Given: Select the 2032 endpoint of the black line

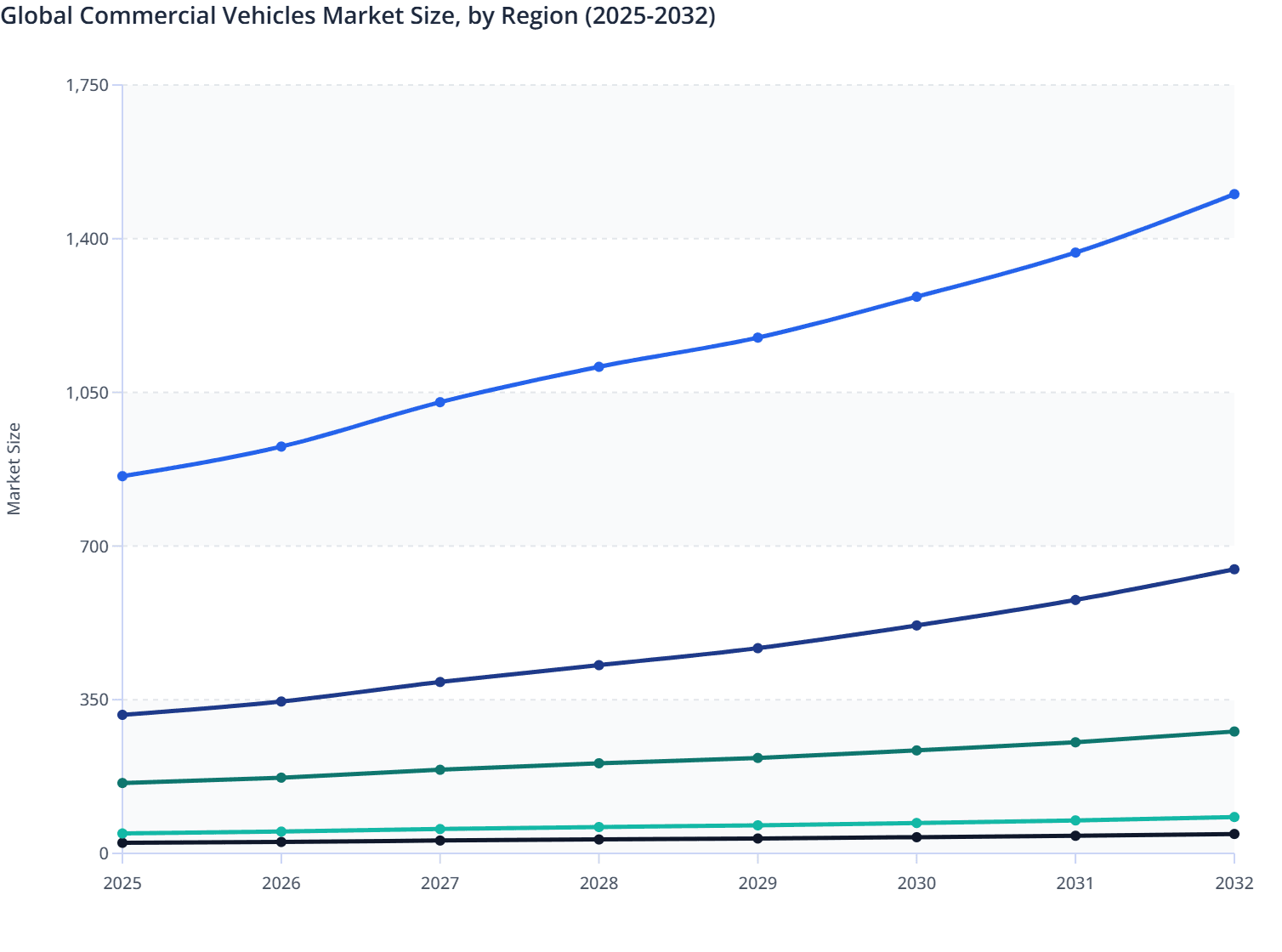Looking at the screenshot, I should pos(1234,833).
